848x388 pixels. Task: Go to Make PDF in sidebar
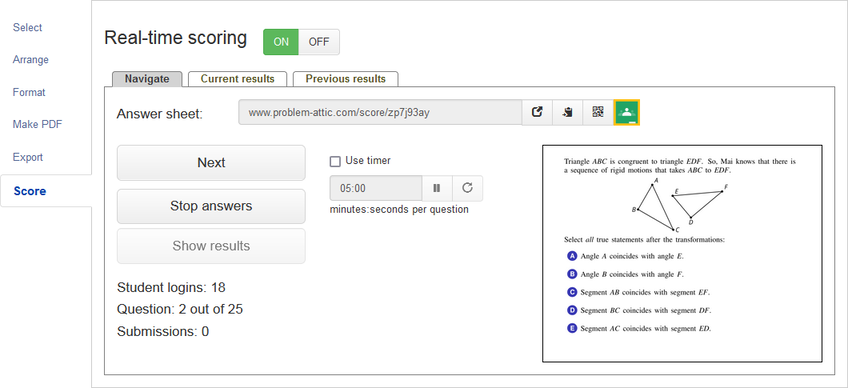coord(37,125)
